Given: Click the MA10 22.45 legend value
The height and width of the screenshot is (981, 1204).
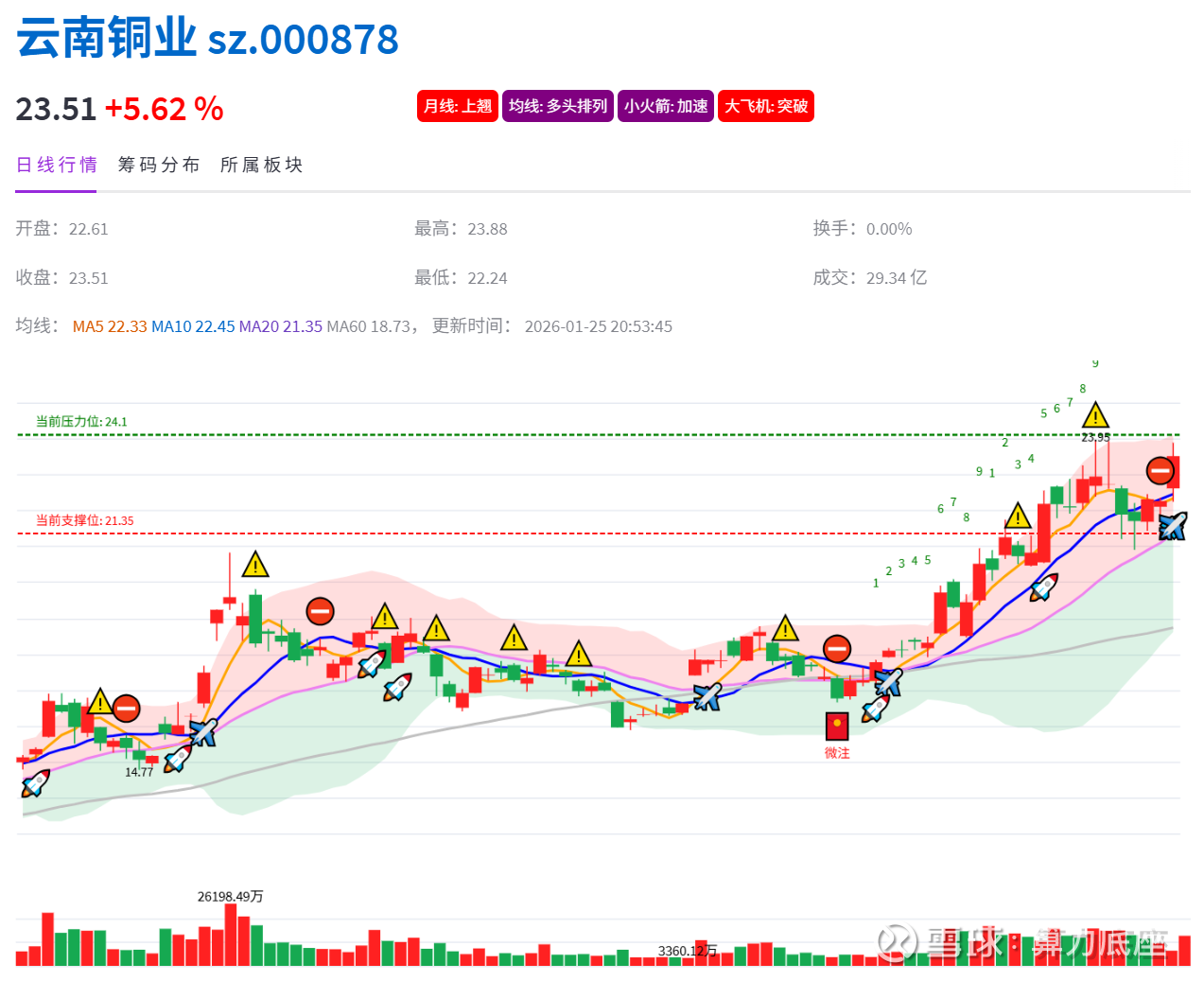Looking at the screenshot, I should coord(193,326).
